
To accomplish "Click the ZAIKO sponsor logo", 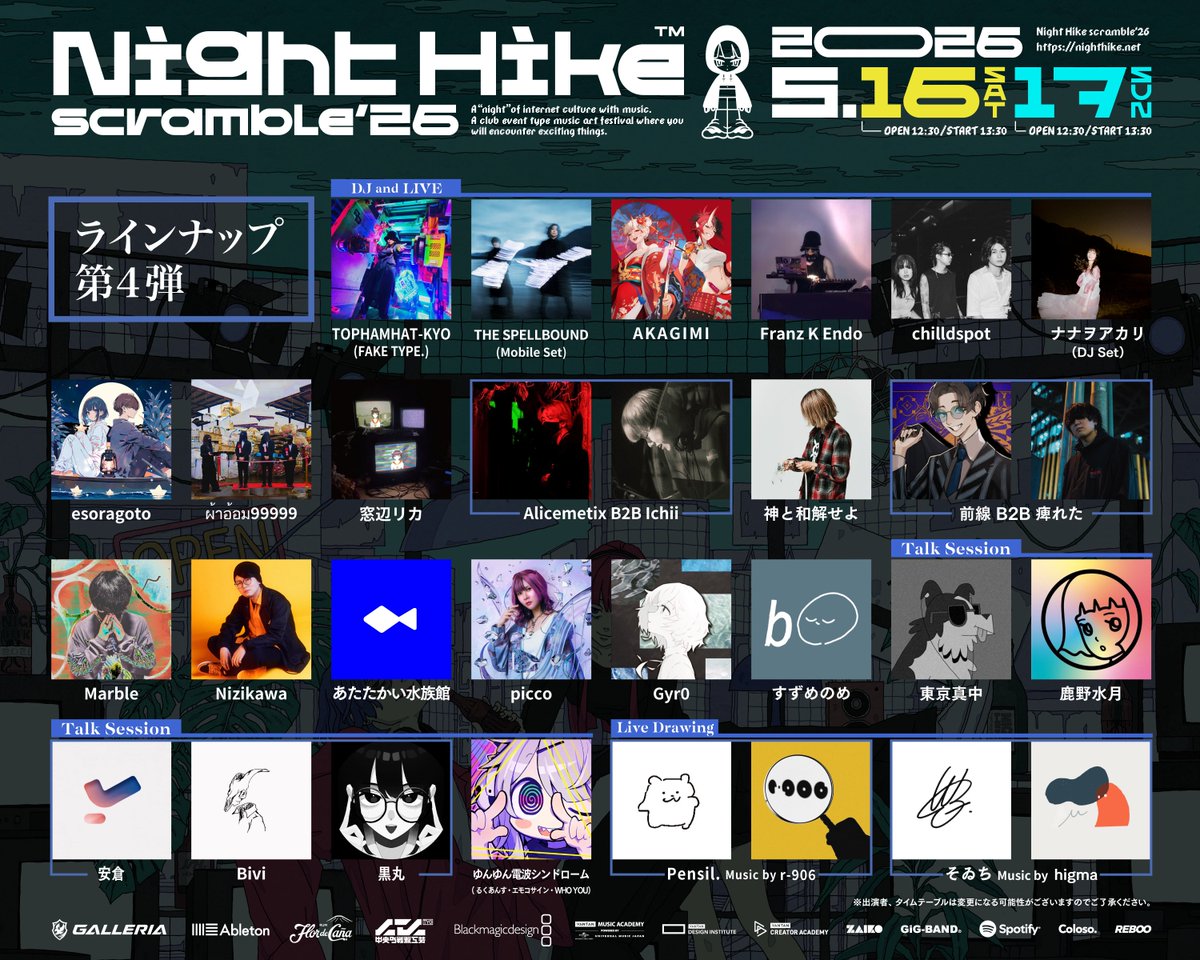I will [867, 928].
